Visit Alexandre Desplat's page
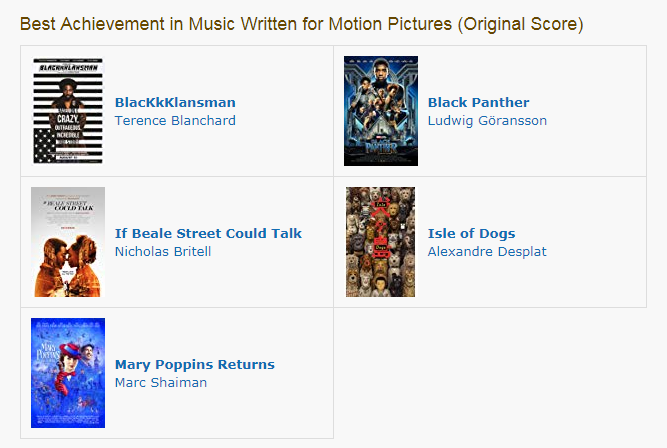Viewport: 667px width, 448px height. pos(487,252)
